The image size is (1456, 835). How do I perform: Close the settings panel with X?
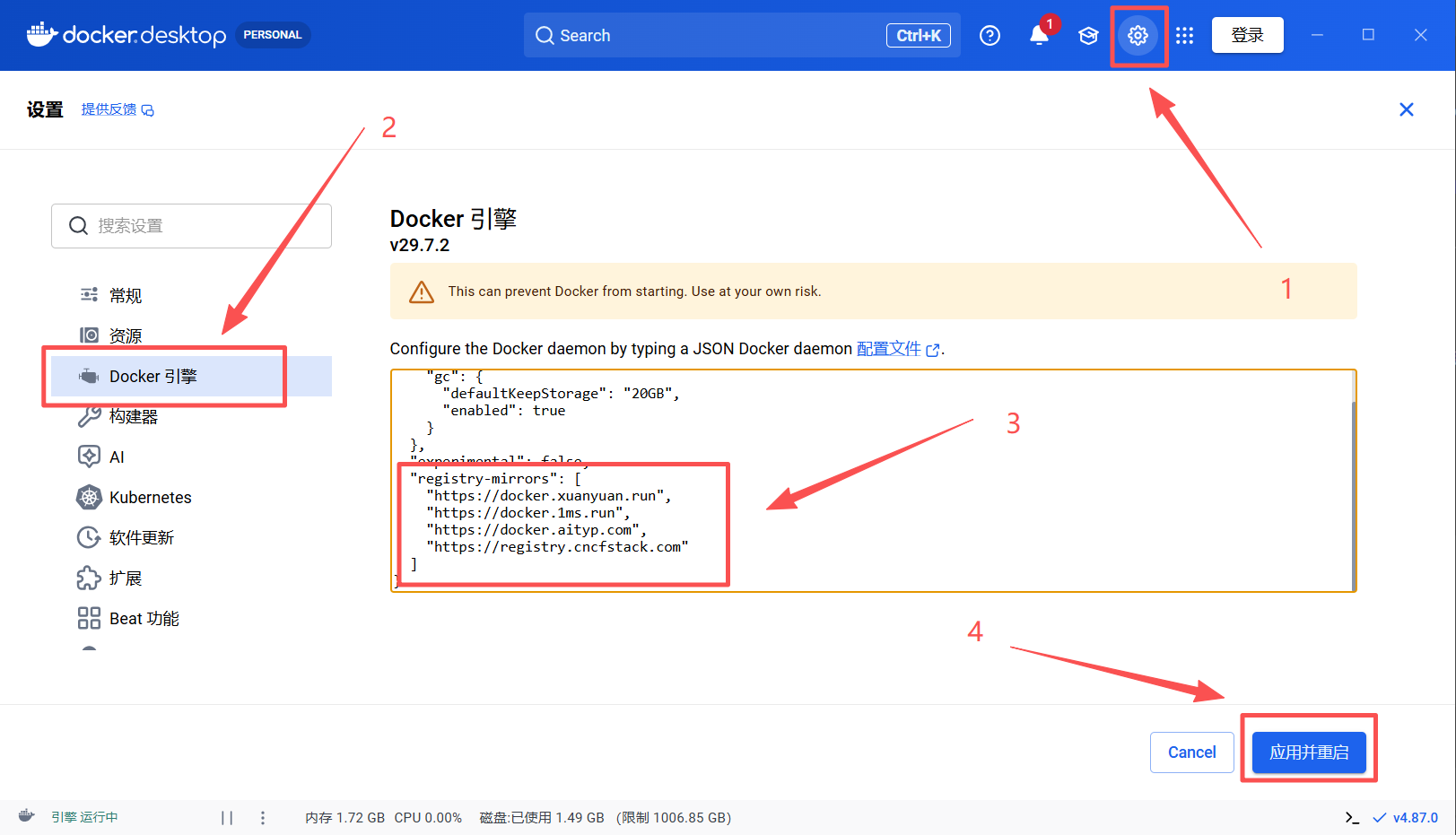pos(1407,109)
